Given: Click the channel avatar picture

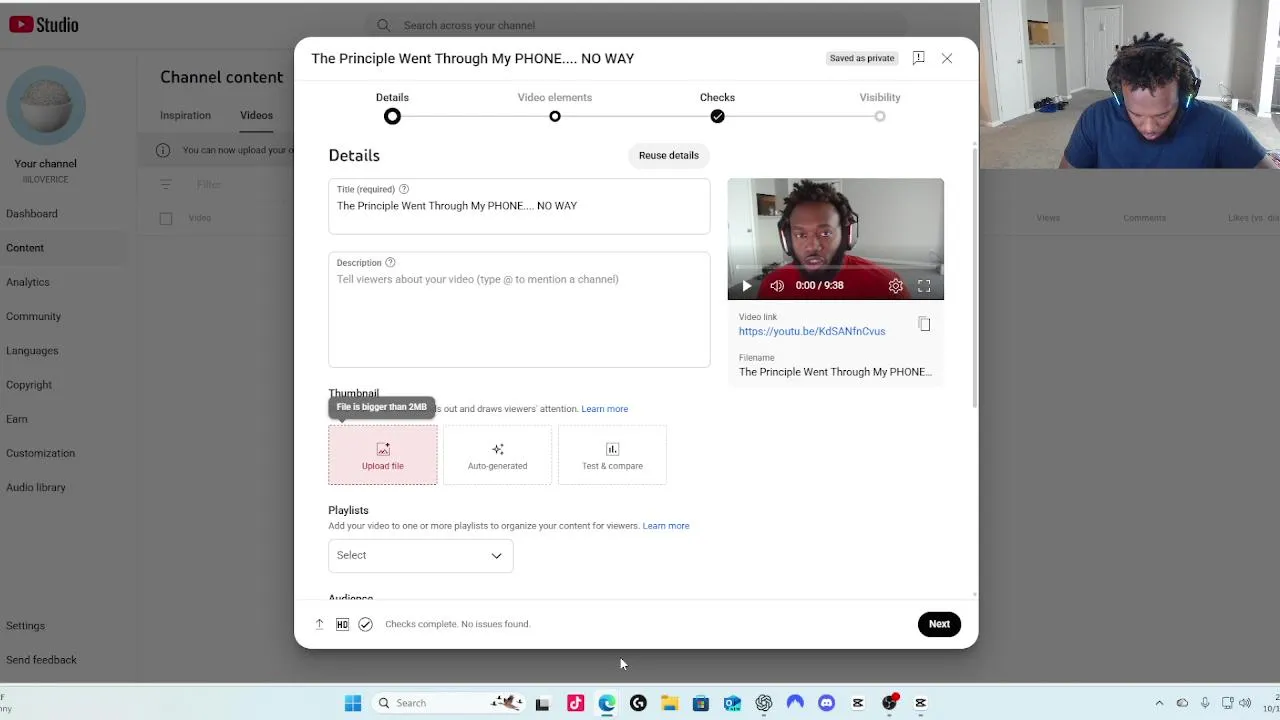Looking at the screenshot, I should click(x=46, y=106).
